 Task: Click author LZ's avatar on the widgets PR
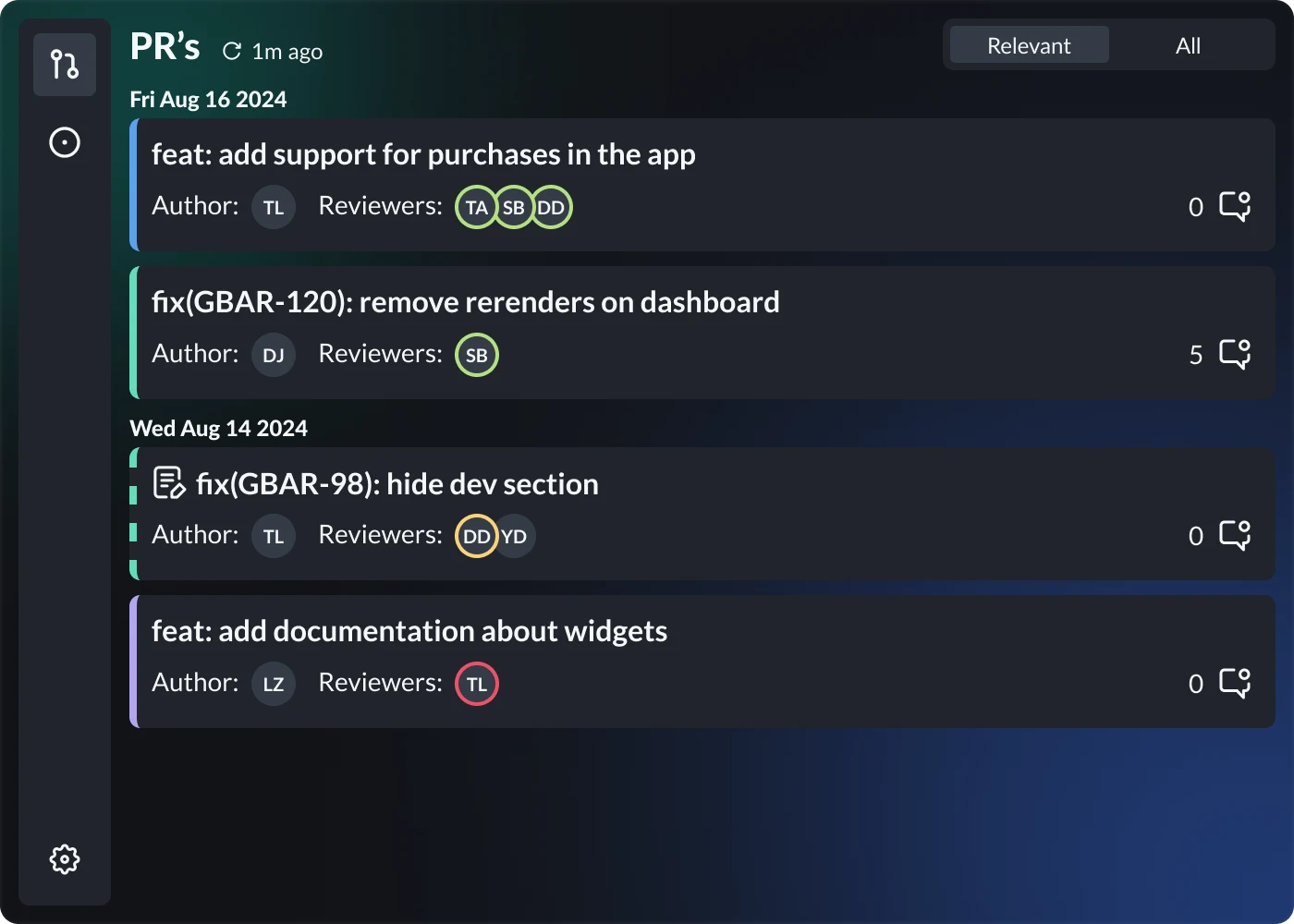click(x=274, y=684)
